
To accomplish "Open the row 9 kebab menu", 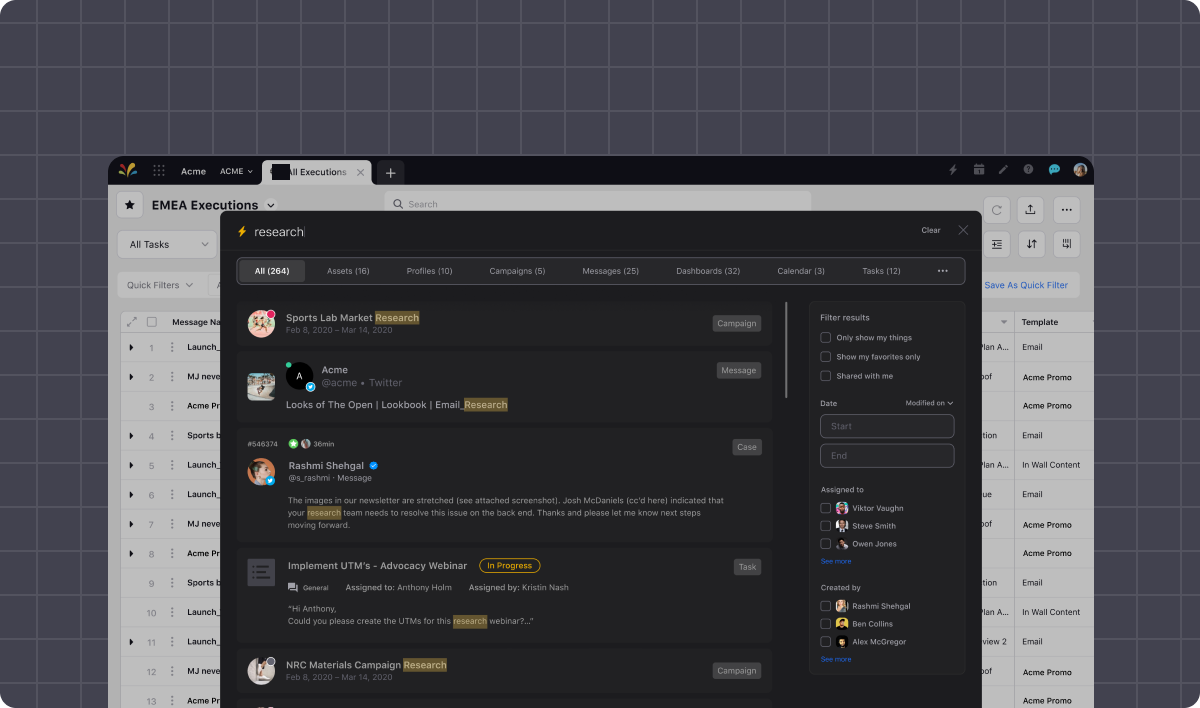I will click(171, 583).
